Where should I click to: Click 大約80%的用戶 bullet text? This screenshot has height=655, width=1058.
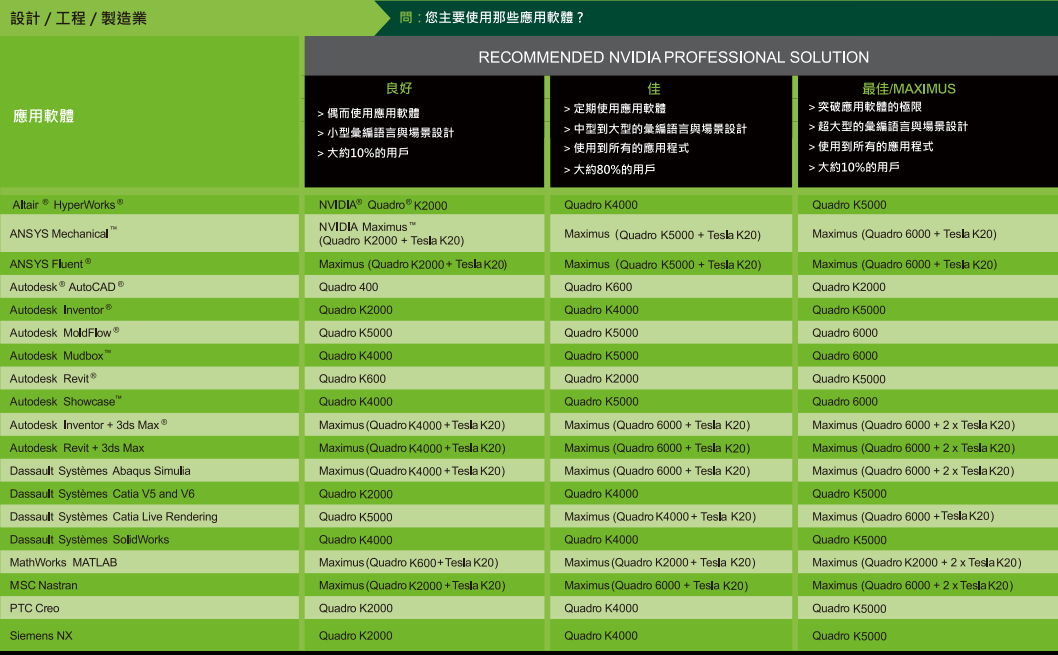coord(614,169)
